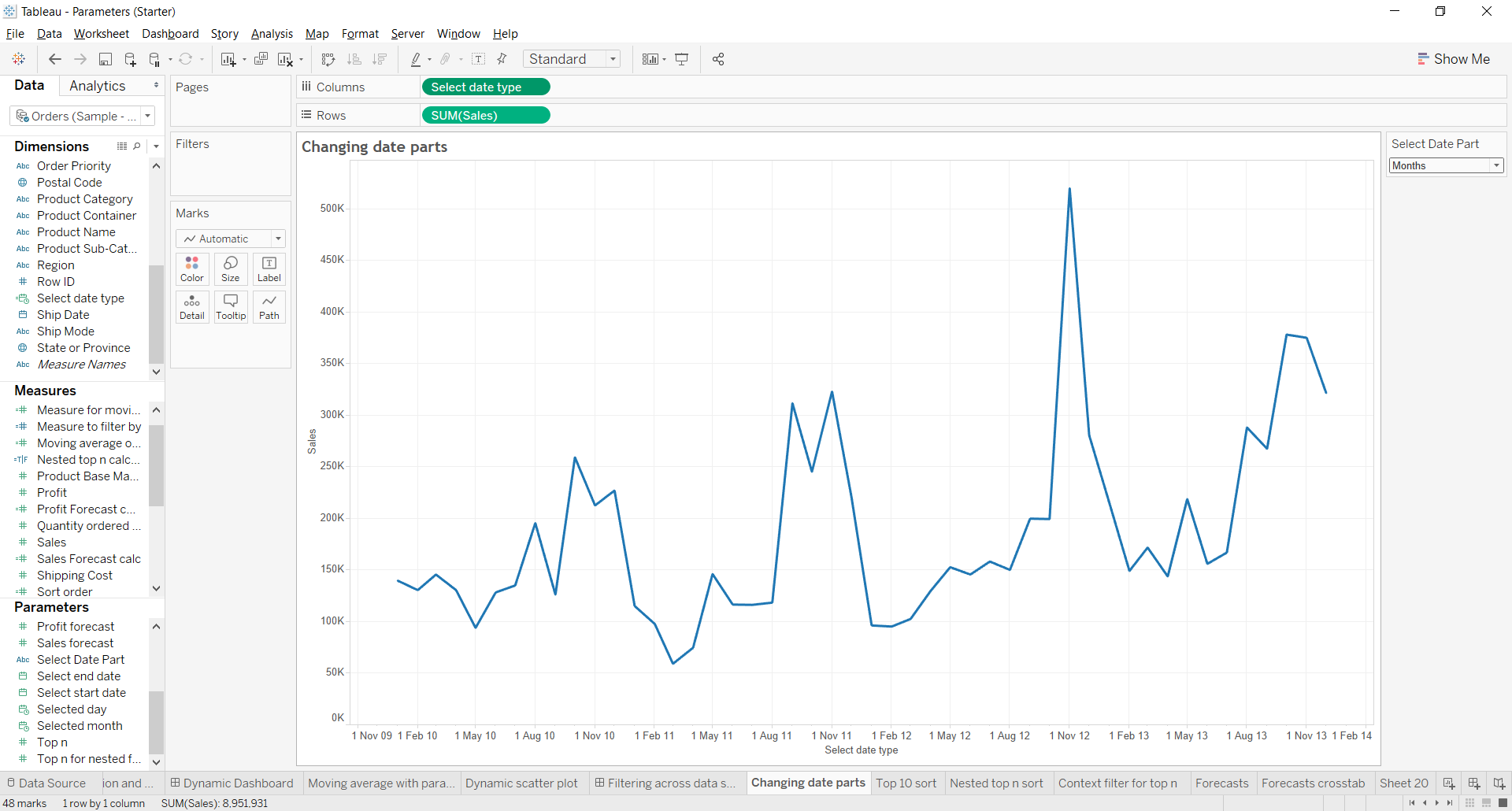This screenshot has width=1512, height=811.
Task: Open the Dimensions pane menu arrow
Action: click(x=156, y=146)
